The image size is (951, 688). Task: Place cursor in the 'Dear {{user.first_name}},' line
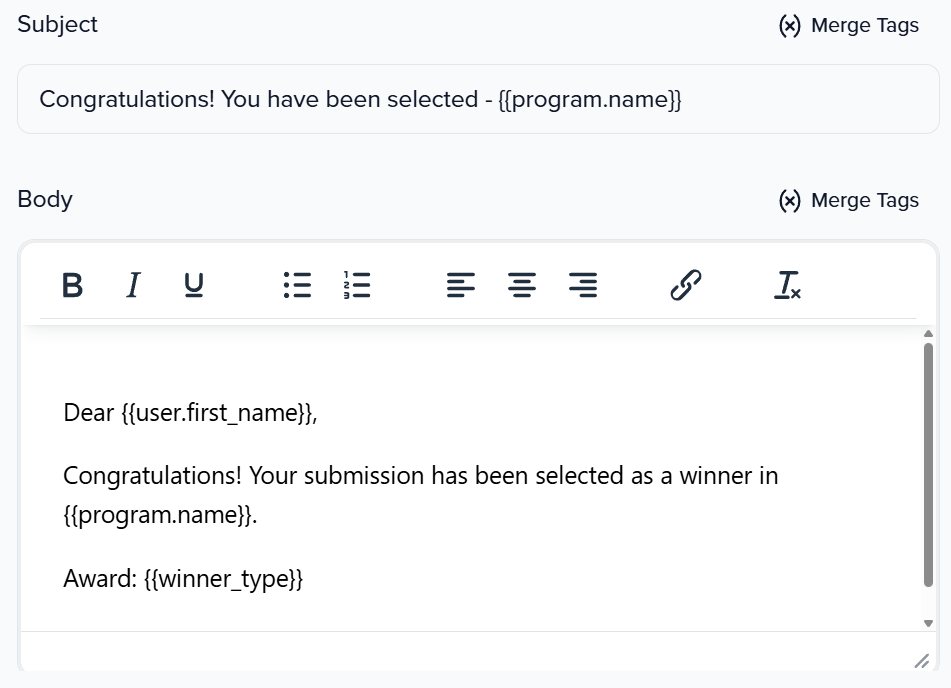[190, 413]
